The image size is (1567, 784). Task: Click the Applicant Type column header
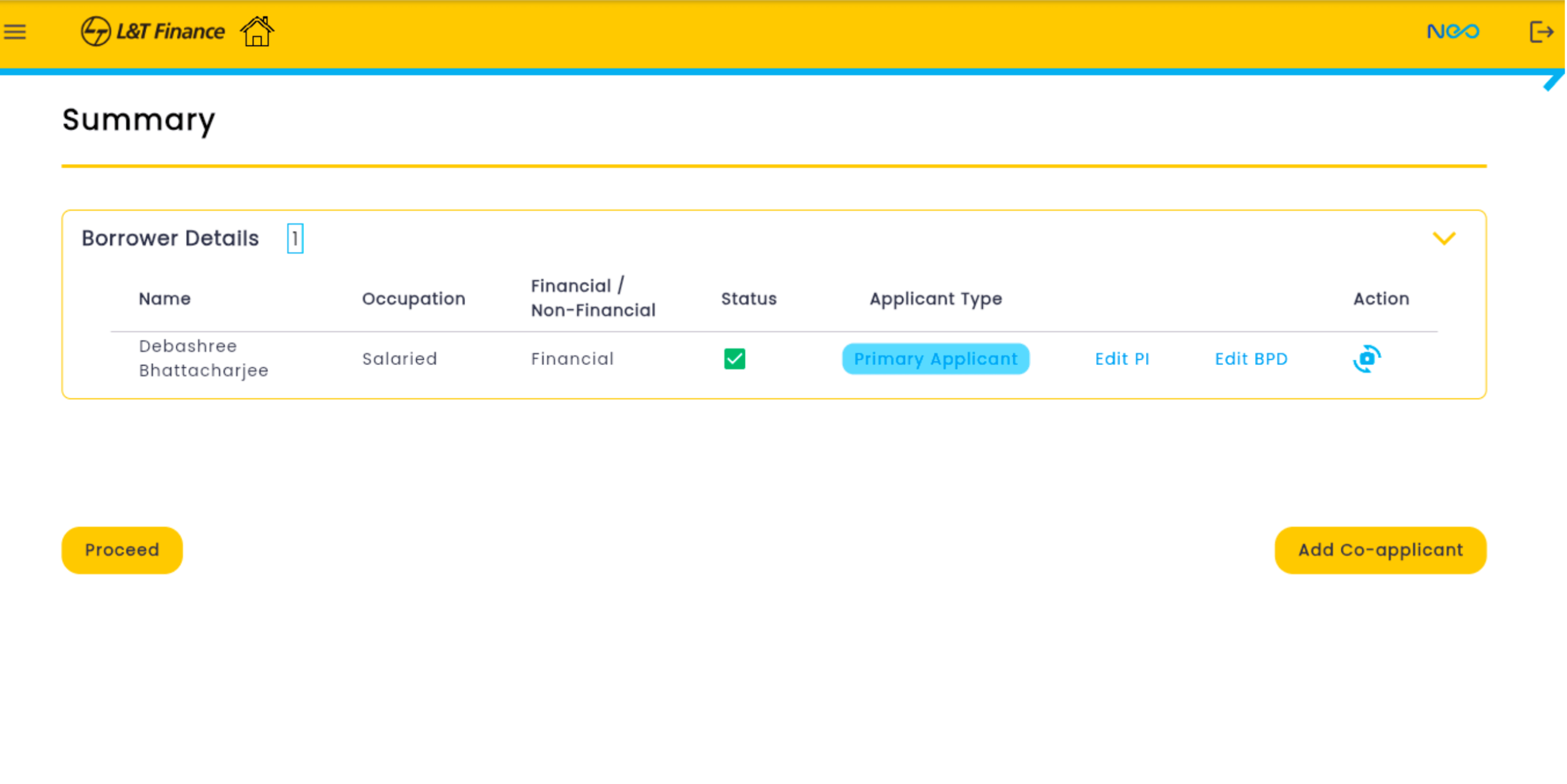(x=935, y=299)
